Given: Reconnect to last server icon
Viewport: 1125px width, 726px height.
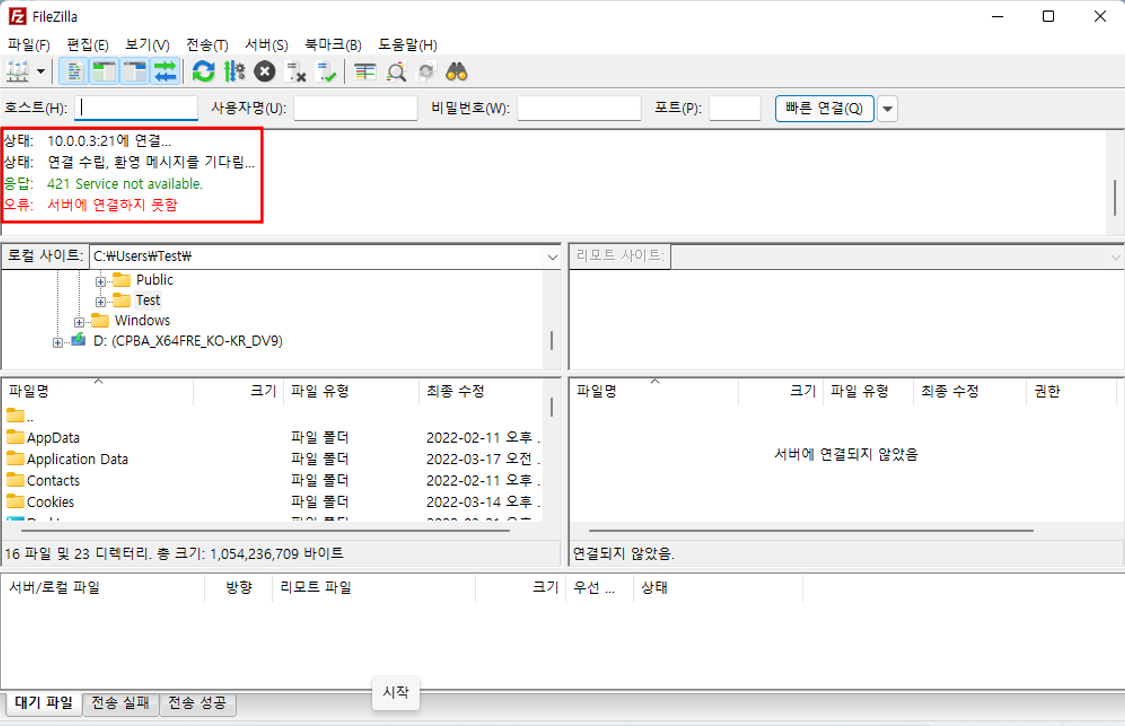Looking at the screenshot, I should click(326, 72).
